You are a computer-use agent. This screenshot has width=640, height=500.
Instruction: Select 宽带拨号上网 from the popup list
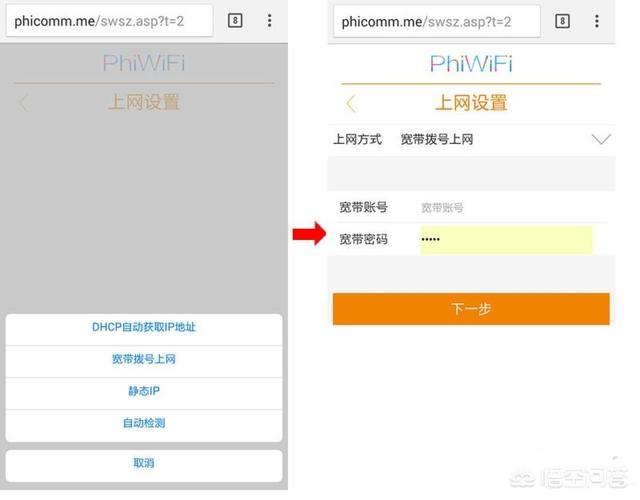[x=144, y=360]
